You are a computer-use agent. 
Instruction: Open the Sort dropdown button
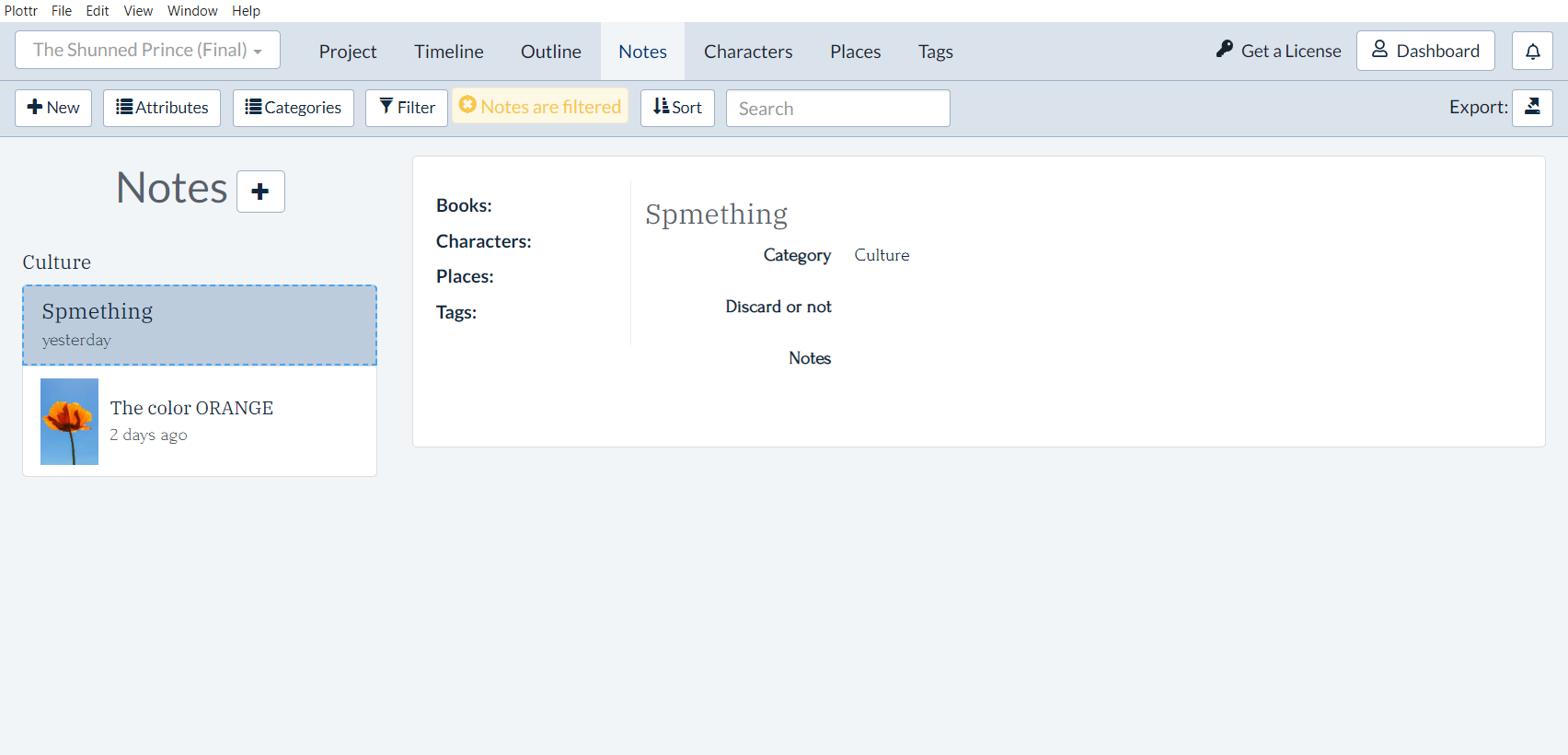(x=677, y=108)
